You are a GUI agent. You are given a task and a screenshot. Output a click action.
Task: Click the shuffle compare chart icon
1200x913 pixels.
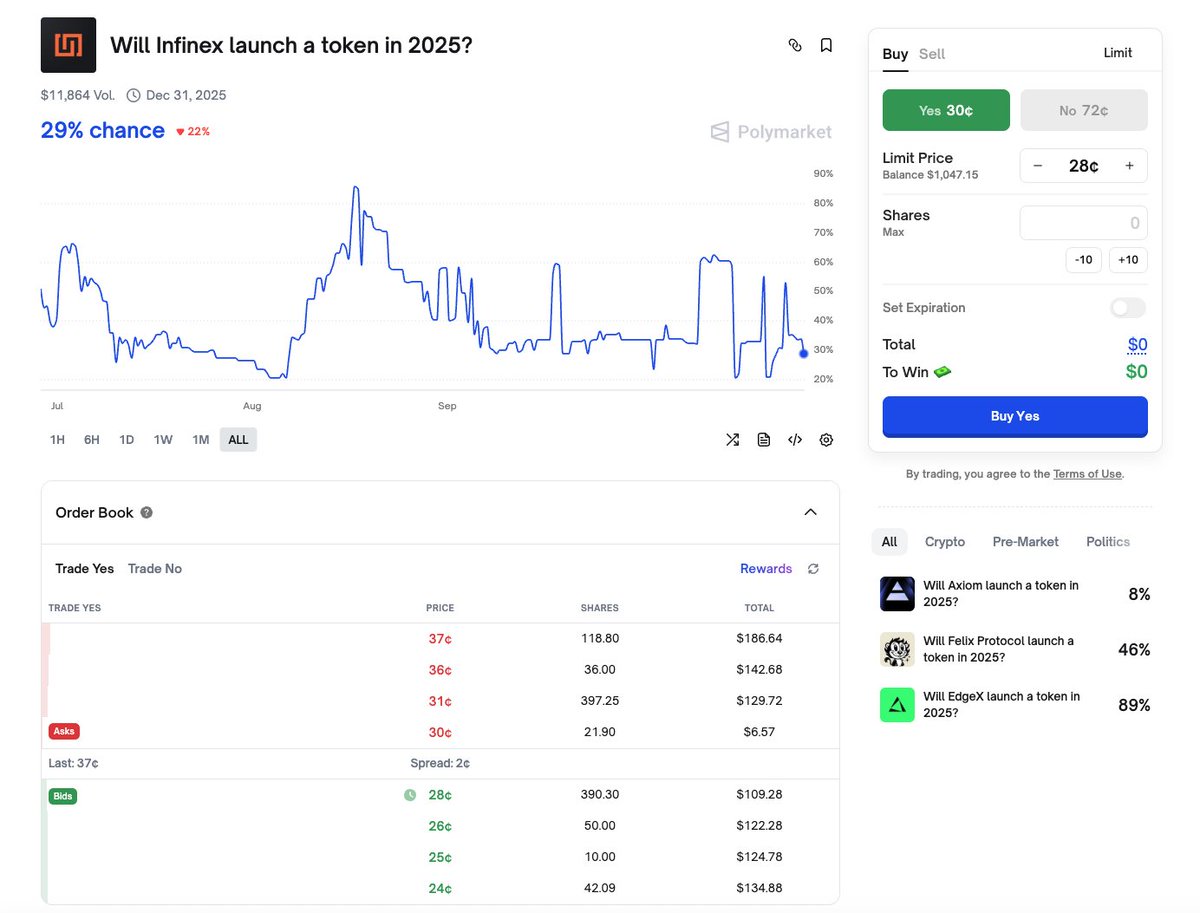tap(732, 440)
